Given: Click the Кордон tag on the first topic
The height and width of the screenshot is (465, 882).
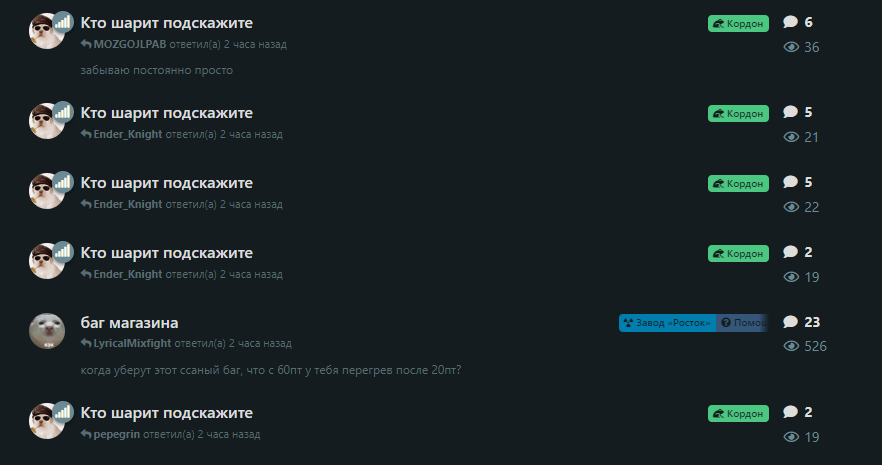Looking at the screenshot, I should (x=738, y=24).
